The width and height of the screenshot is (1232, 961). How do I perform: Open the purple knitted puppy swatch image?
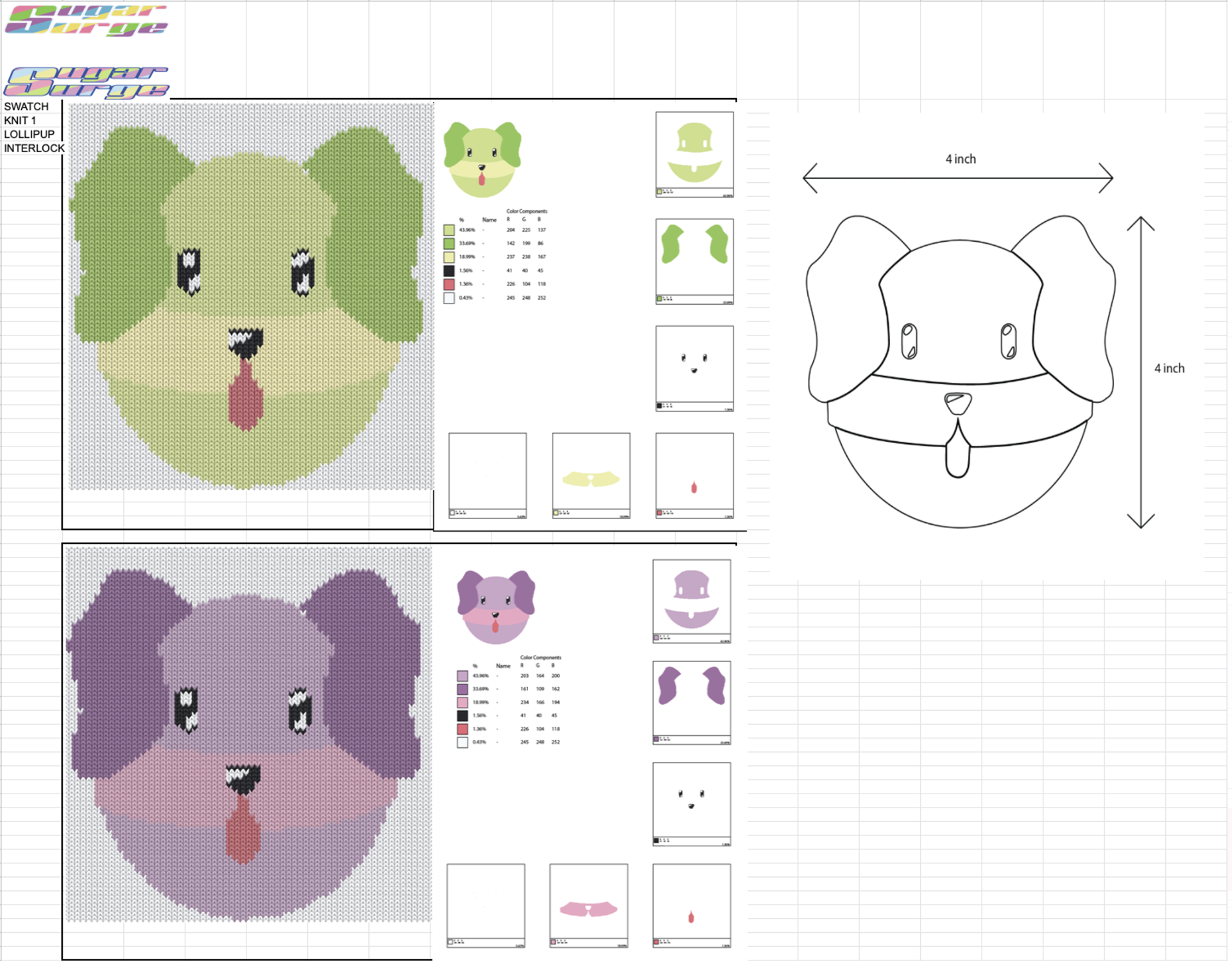point(249,735)
